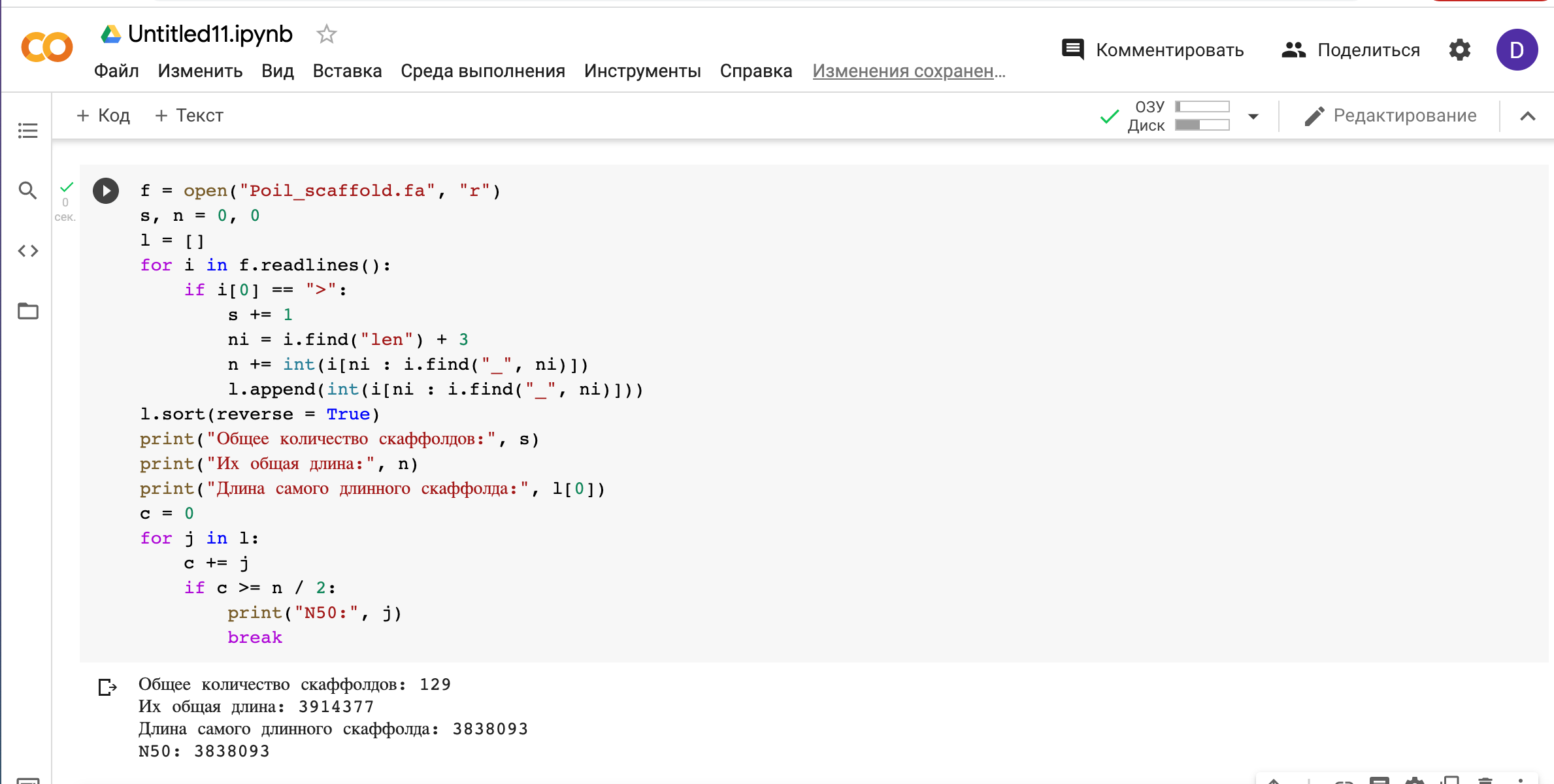Click the Комментировать button
The height and width of the screenshot is (784, 1554).
(1153, 50)
